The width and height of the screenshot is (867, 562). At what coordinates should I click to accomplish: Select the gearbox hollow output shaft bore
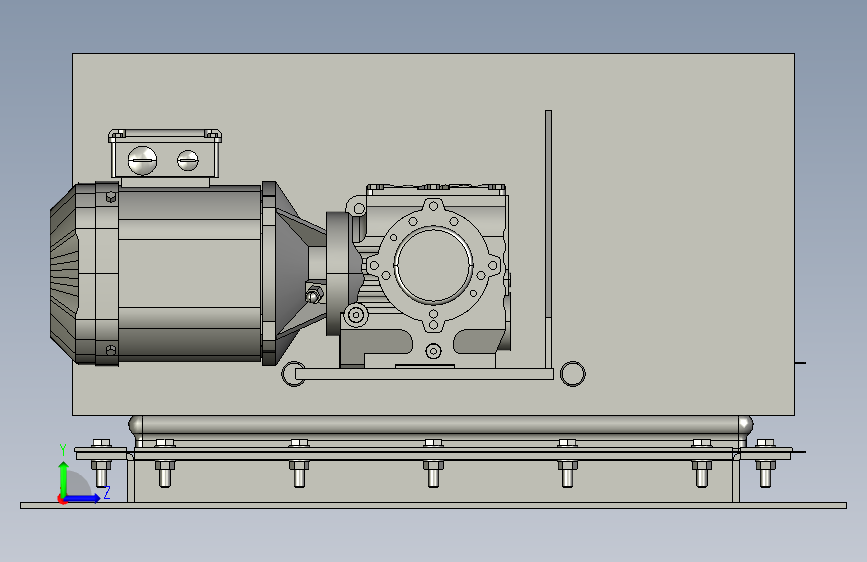click(x=434, y=264)
